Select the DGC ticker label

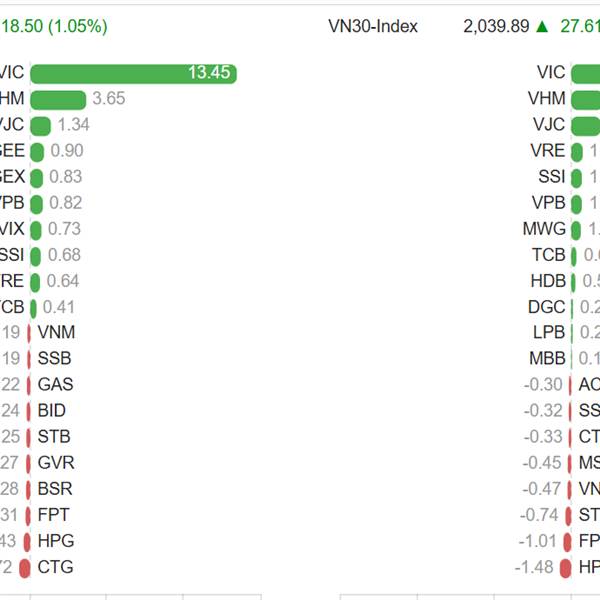pos(547,307)
